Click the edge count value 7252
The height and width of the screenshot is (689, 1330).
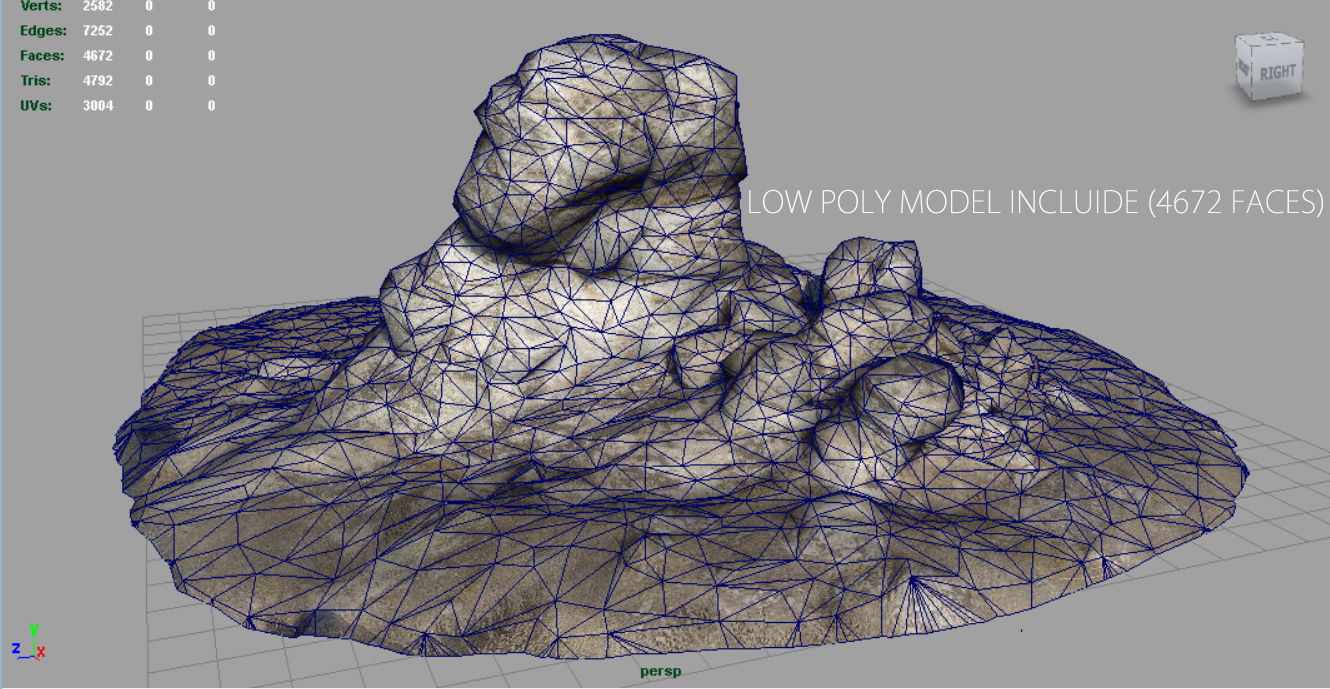[98, 31]
